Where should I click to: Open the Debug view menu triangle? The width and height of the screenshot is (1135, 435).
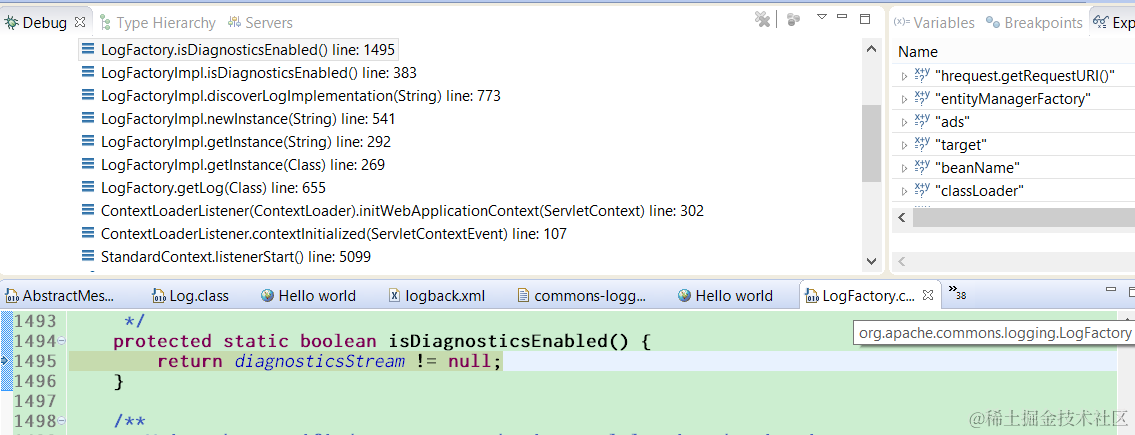(x=822, y=17)
